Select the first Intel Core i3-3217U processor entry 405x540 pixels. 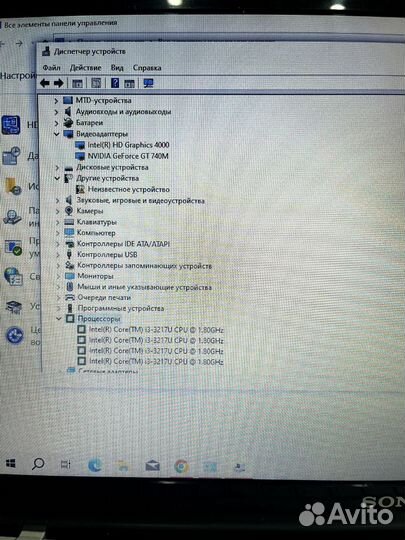click(x=156, y=330)
